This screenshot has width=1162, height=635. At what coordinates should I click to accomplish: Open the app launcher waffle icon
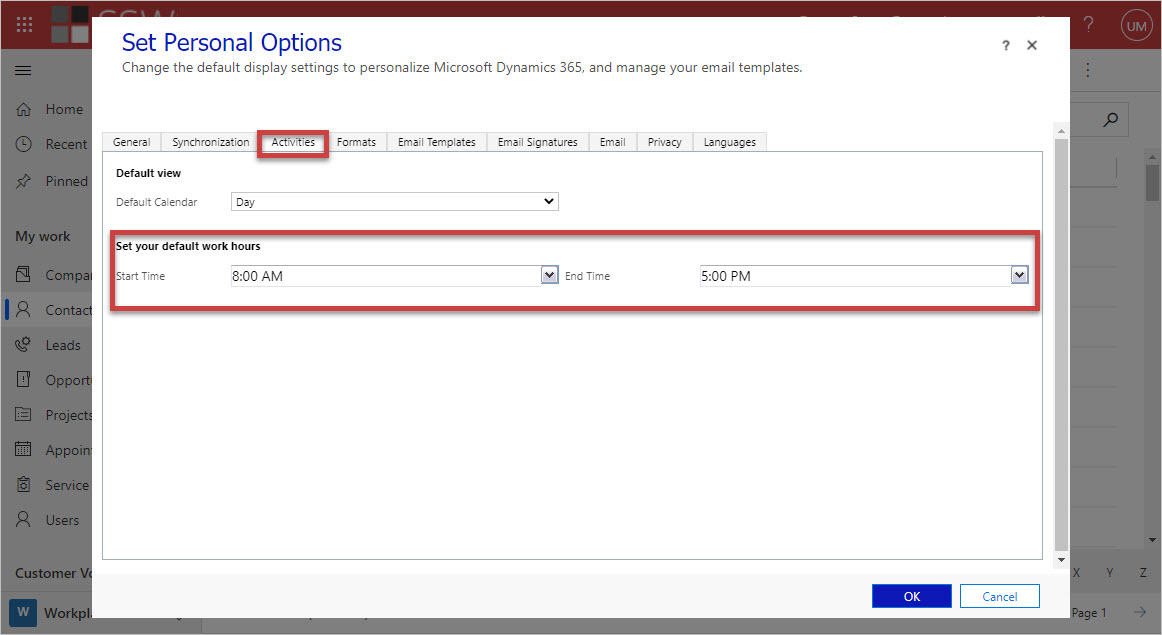tap(24, 25)
